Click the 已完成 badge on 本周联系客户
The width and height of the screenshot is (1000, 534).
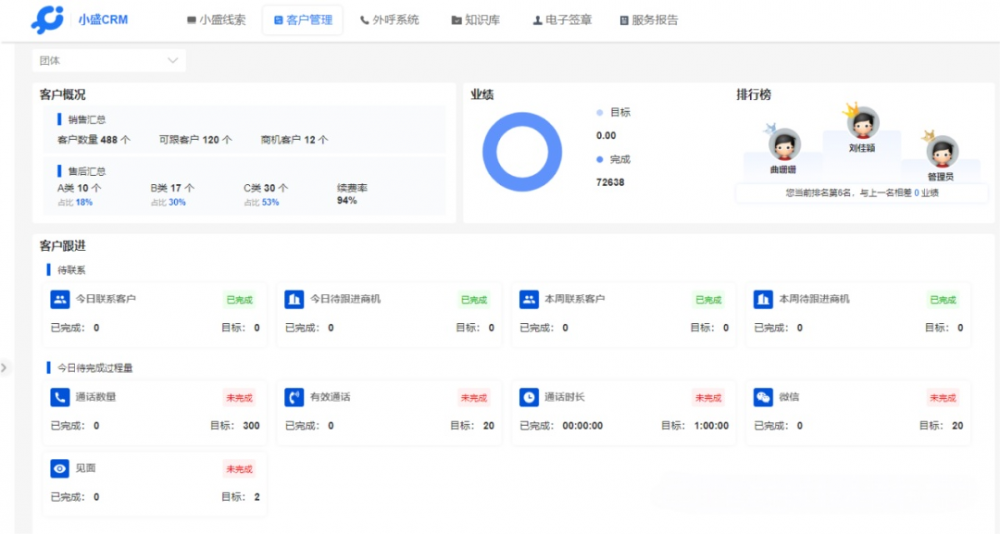click(708, 299)
